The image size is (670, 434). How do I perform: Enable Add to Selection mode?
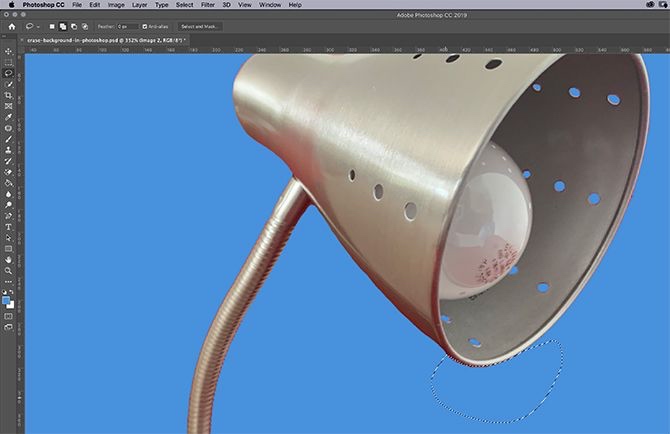(x=62, y=26)
